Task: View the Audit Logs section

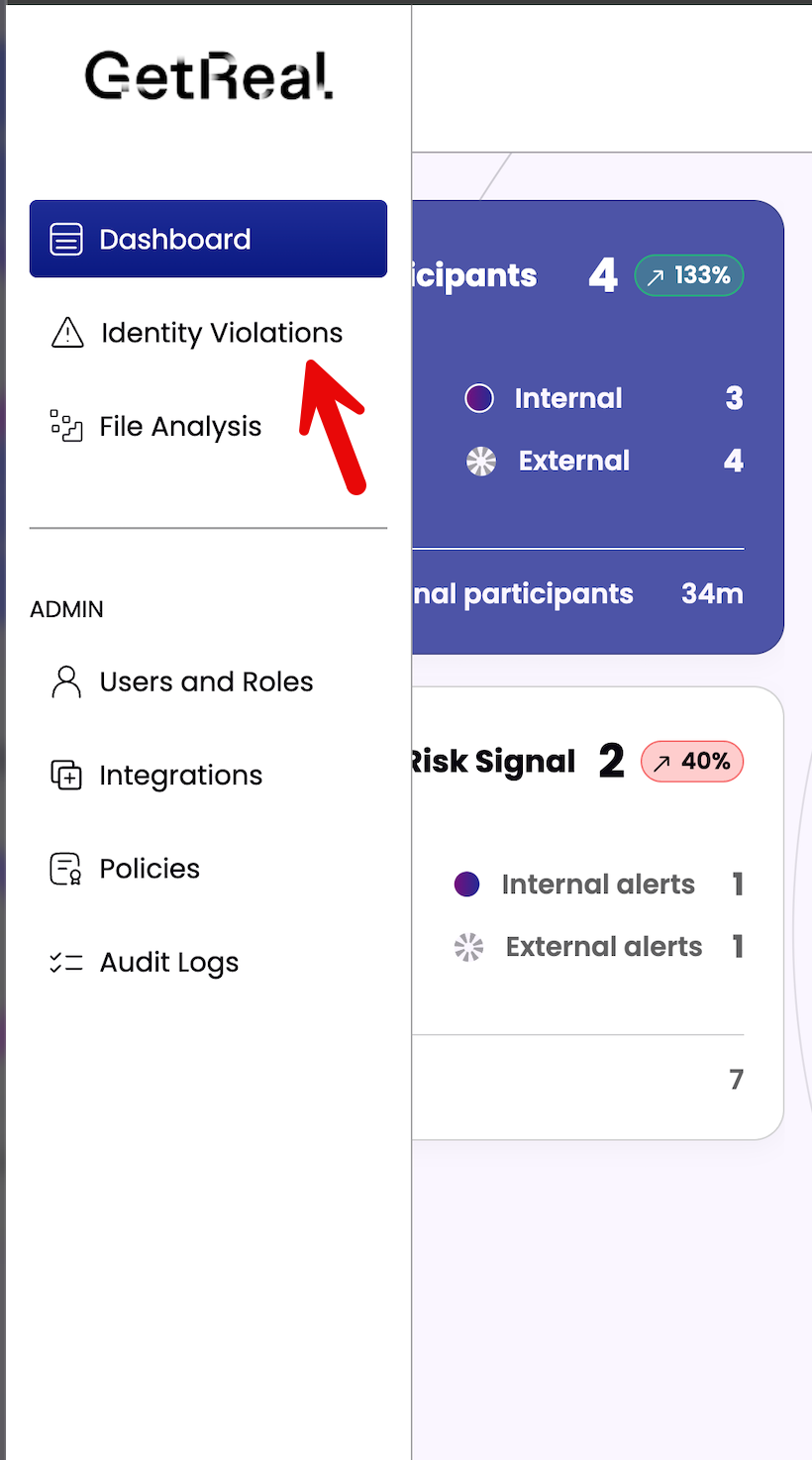Action: pos(169,962)
